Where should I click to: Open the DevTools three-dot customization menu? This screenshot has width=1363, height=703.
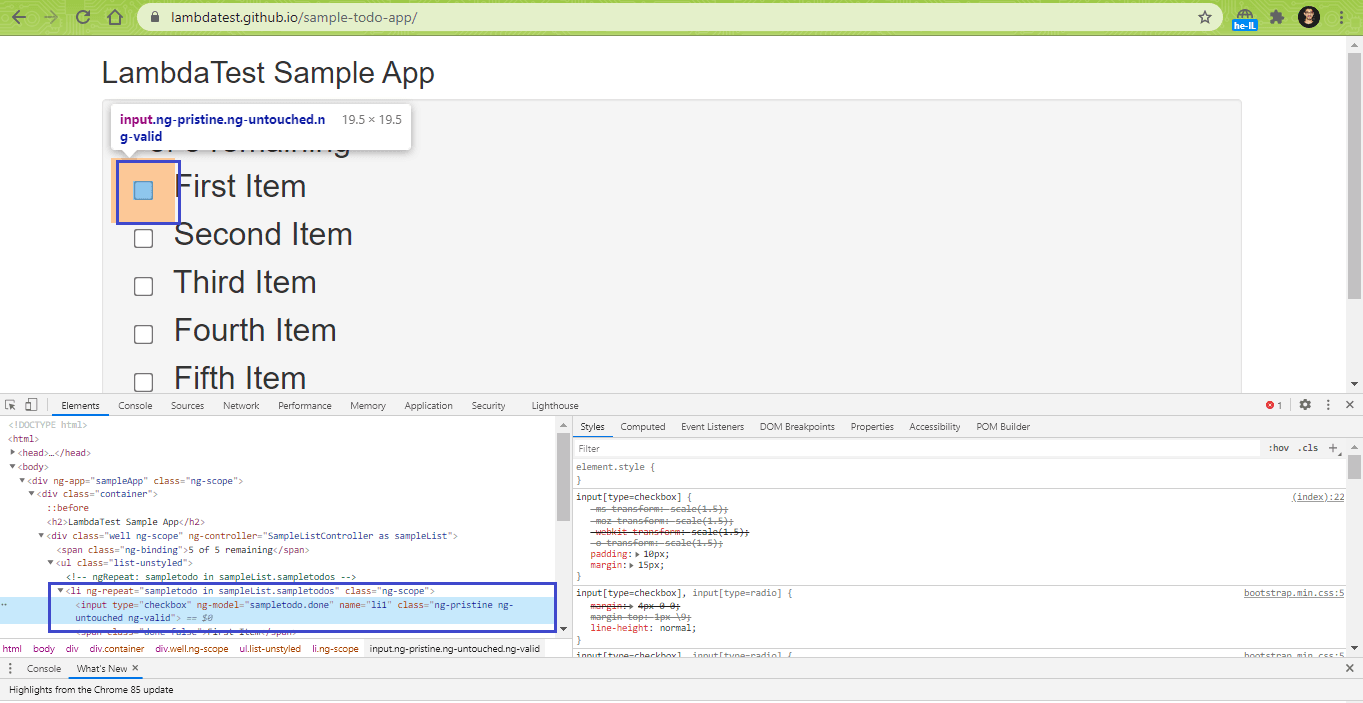[1327, 405]
